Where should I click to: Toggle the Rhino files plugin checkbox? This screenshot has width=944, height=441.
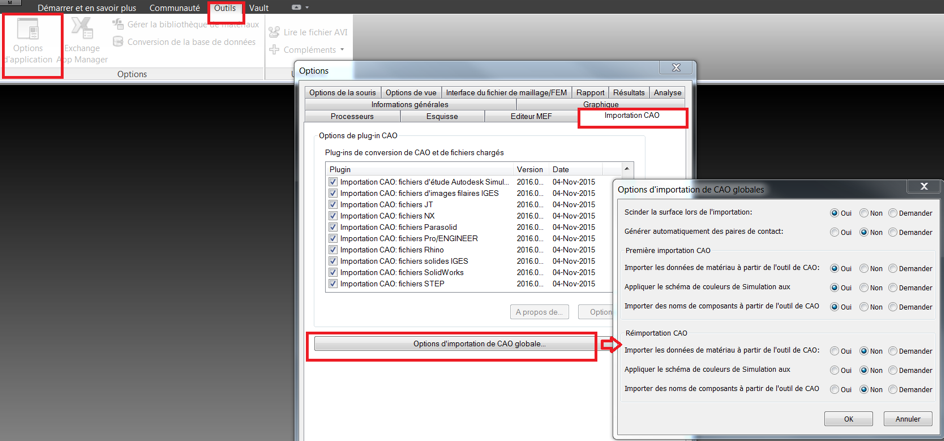coord(333,250)
